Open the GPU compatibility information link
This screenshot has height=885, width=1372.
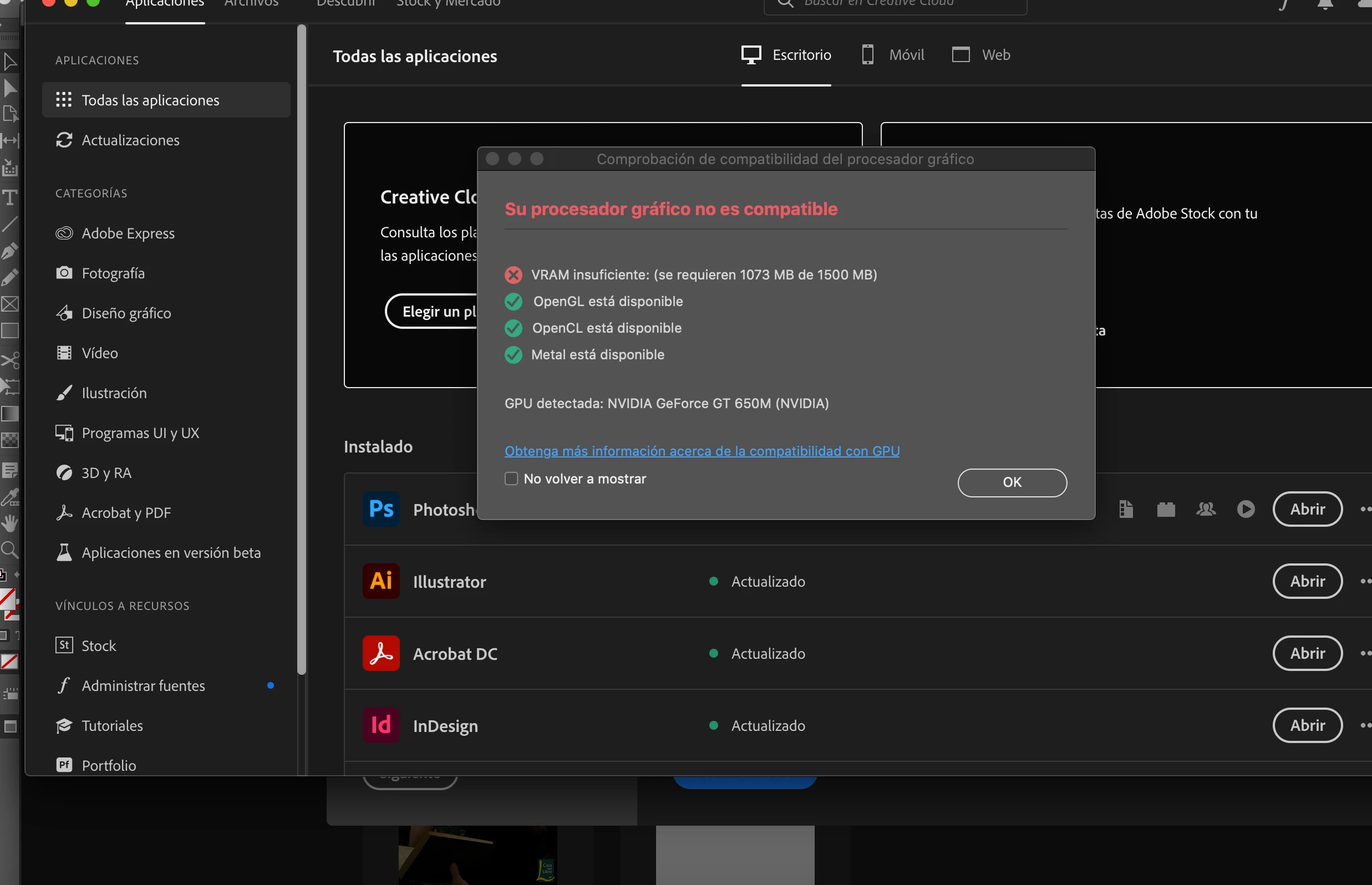click(702, 451)
